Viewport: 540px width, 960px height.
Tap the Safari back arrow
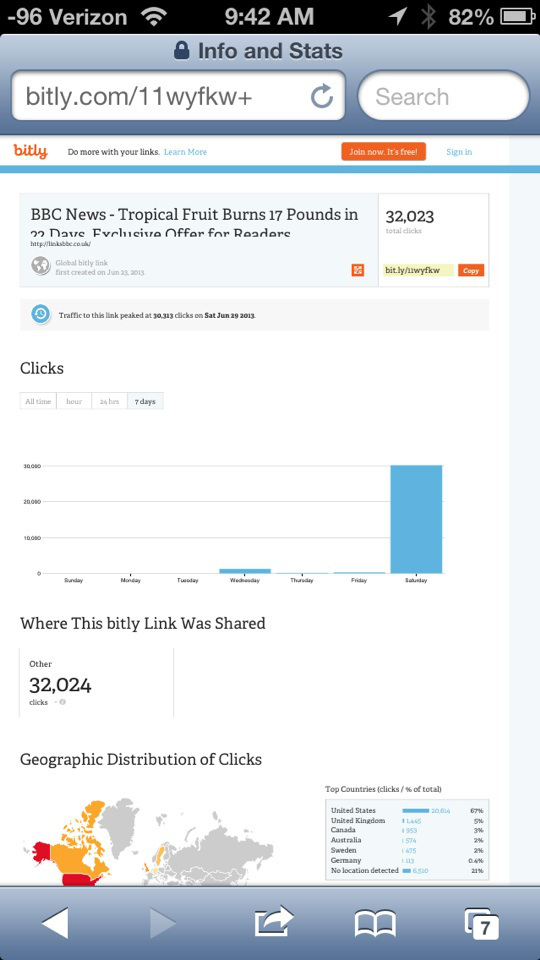[x=56, y=922]
